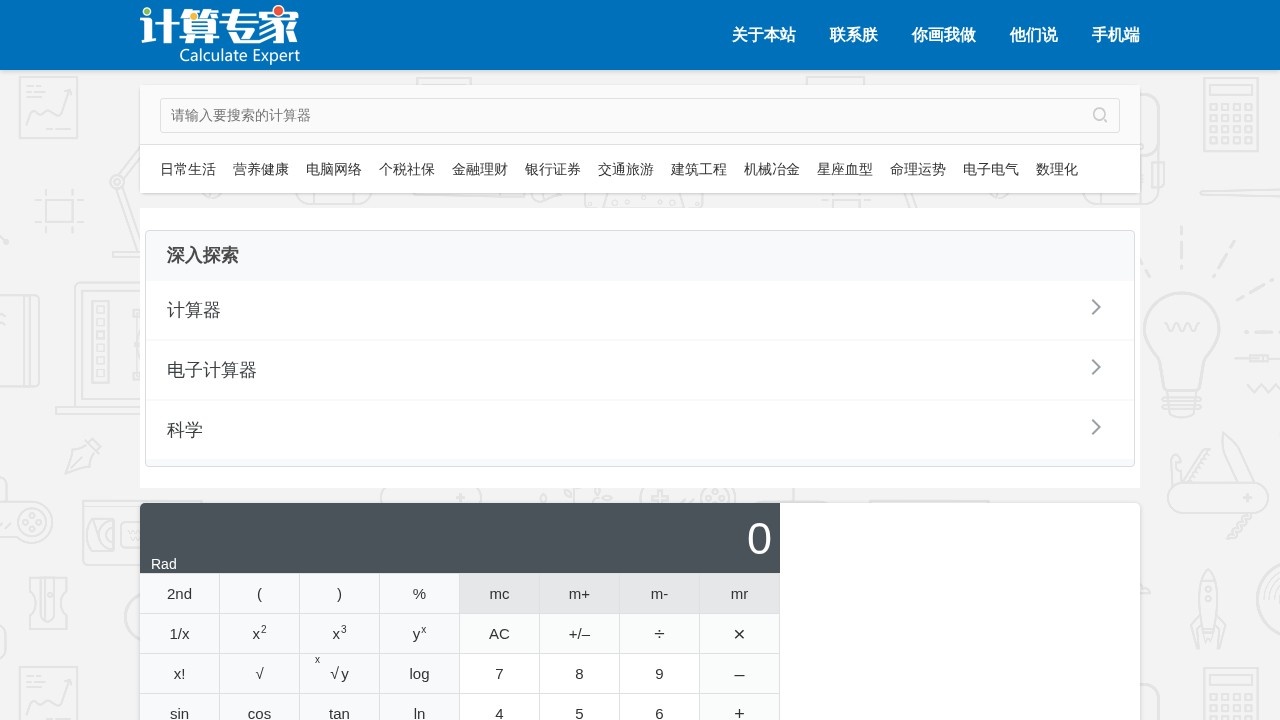Select the 手机端 menu item
The width and height of the screenshot is (1280, 720).
pyautogui.click(x=1116, y=35)
